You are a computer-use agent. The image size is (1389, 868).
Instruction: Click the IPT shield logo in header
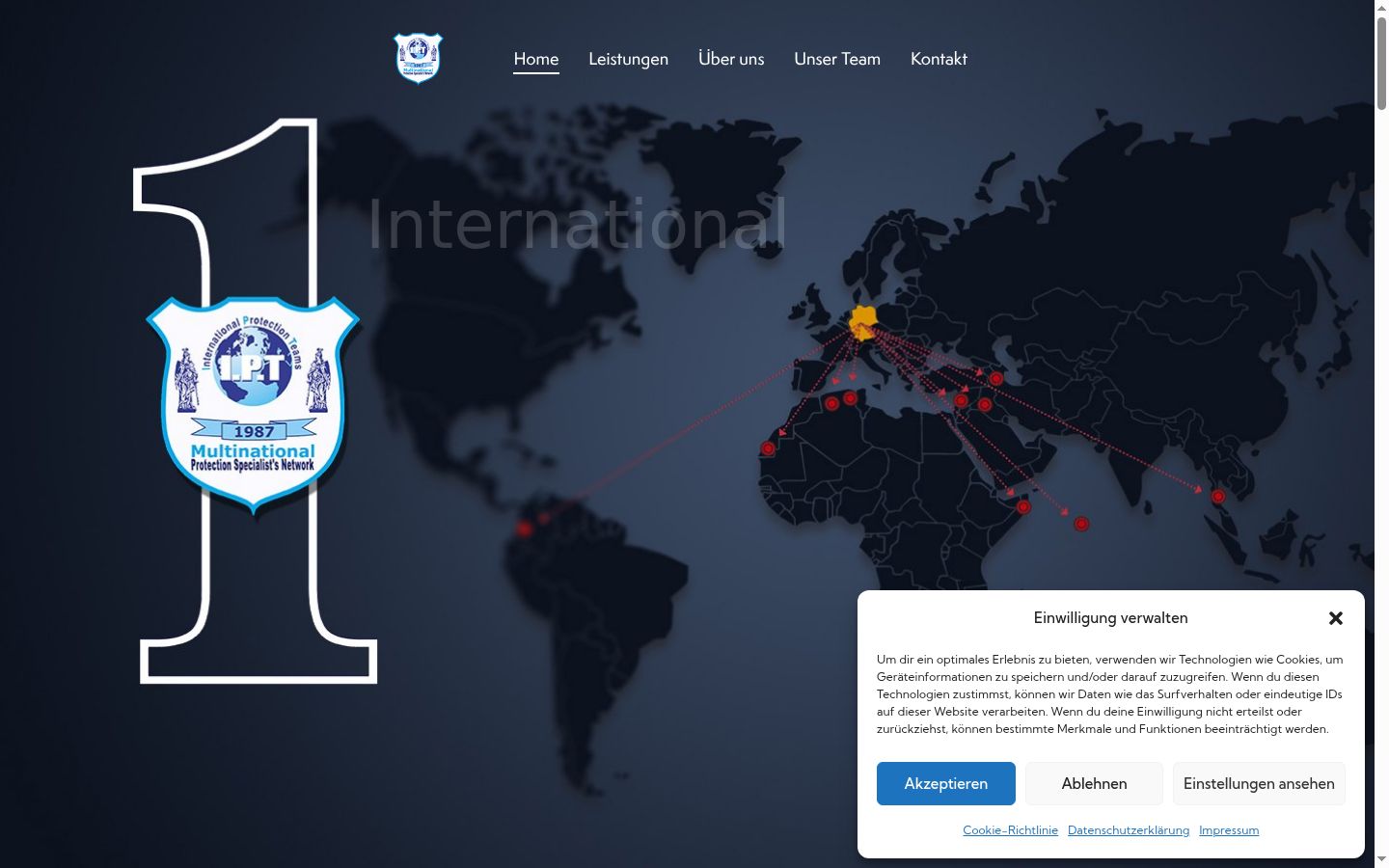click(x=418, y=58)
